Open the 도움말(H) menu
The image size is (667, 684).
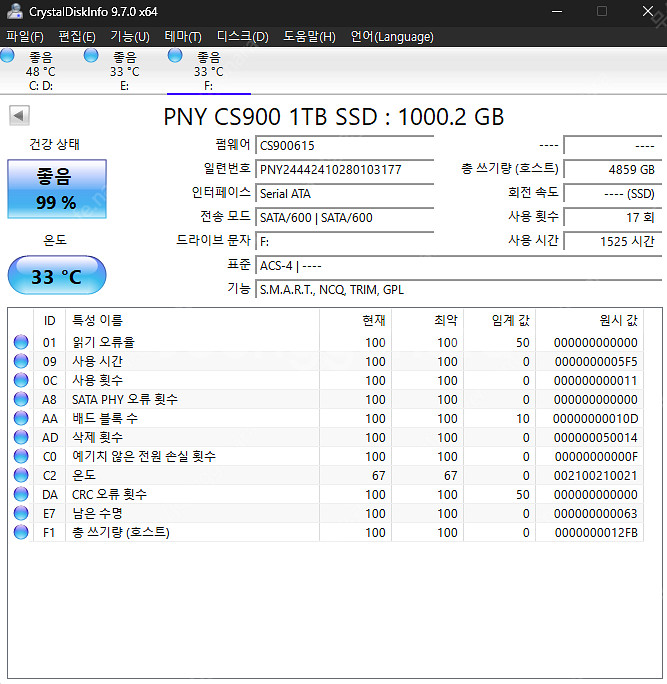309,37
